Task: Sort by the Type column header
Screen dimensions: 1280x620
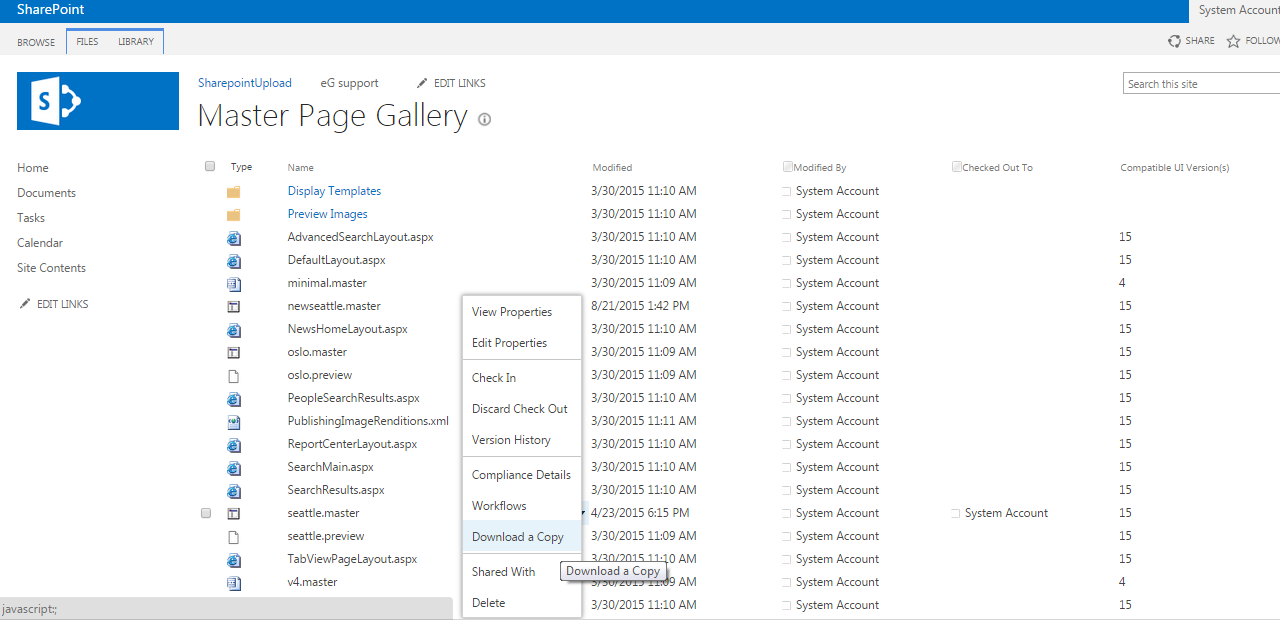Action: 241,167
